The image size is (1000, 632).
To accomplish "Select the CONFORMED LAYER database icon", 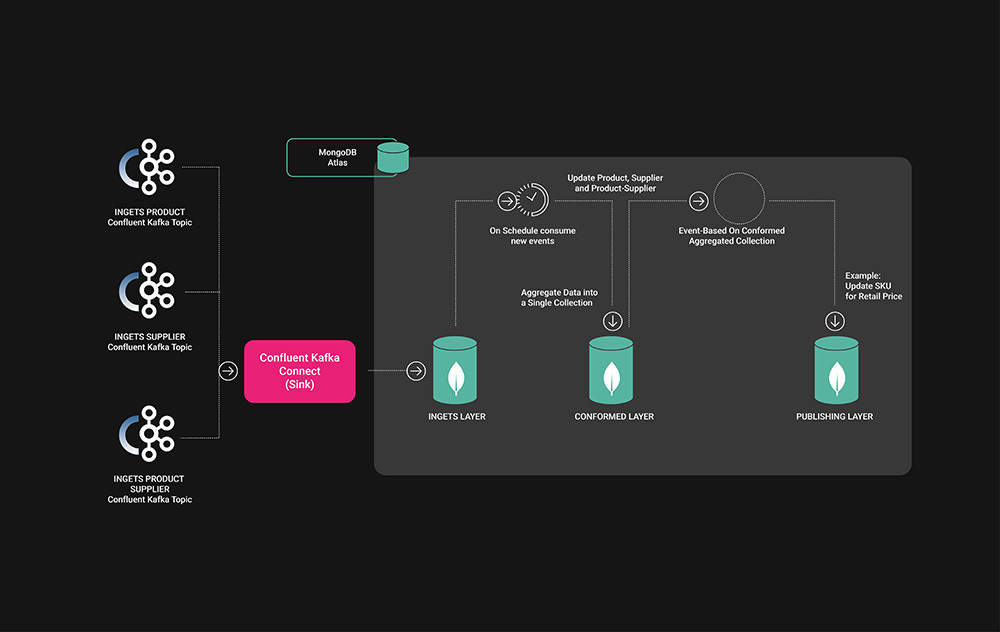I will click(611, 371).
